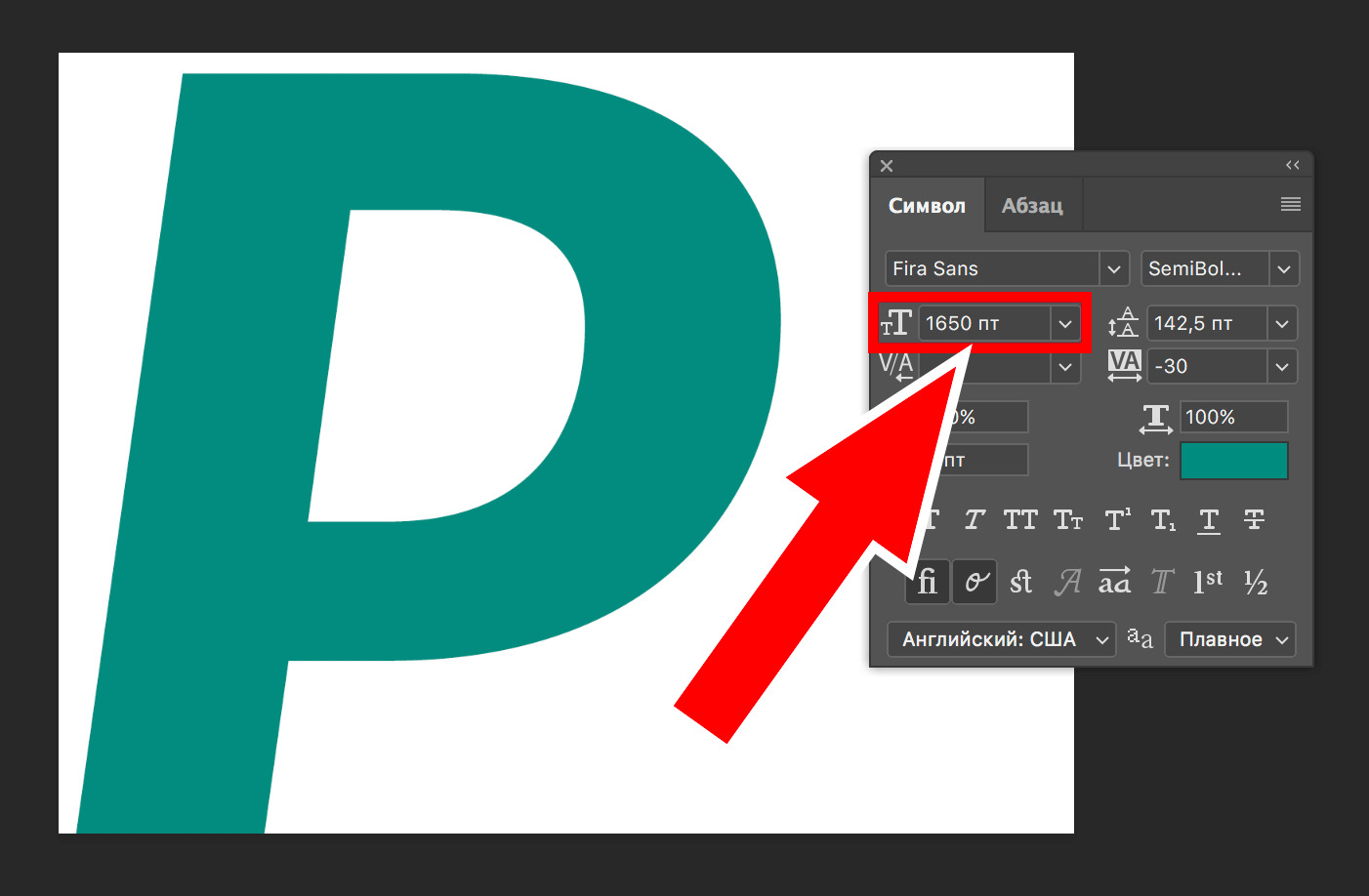
Task: Apply superscript to text
Action: (1116, 520)
